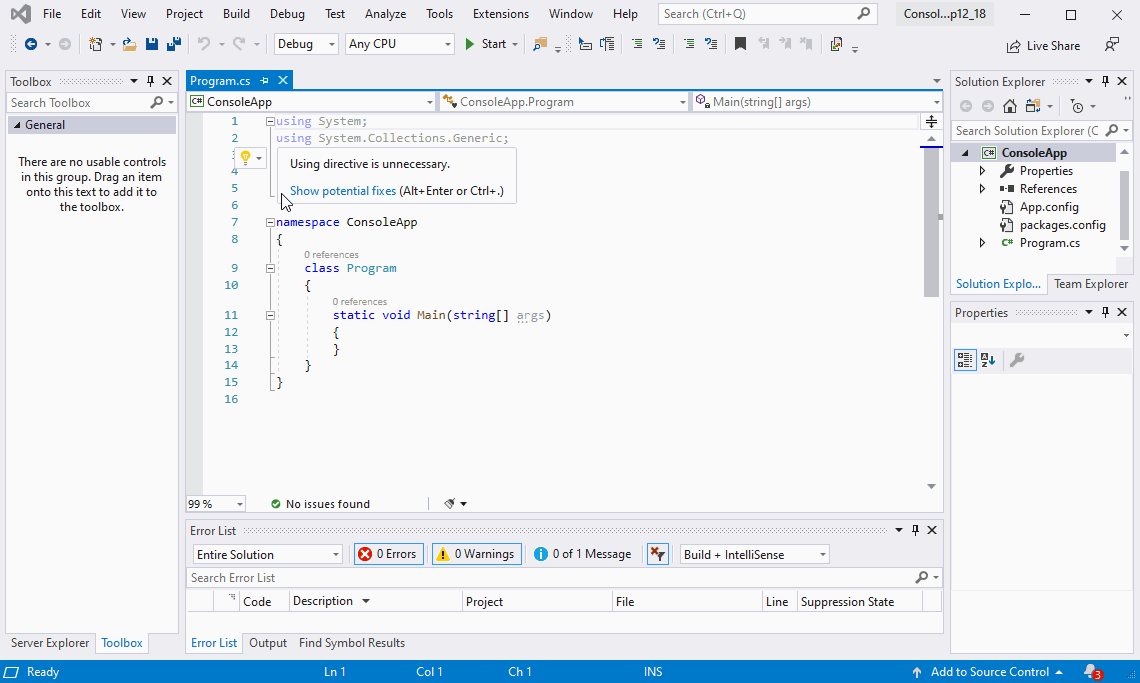Toggle the 0 of 1 Message filter
This screenshot has height=683, width=1140.
[x=582, y=554]
